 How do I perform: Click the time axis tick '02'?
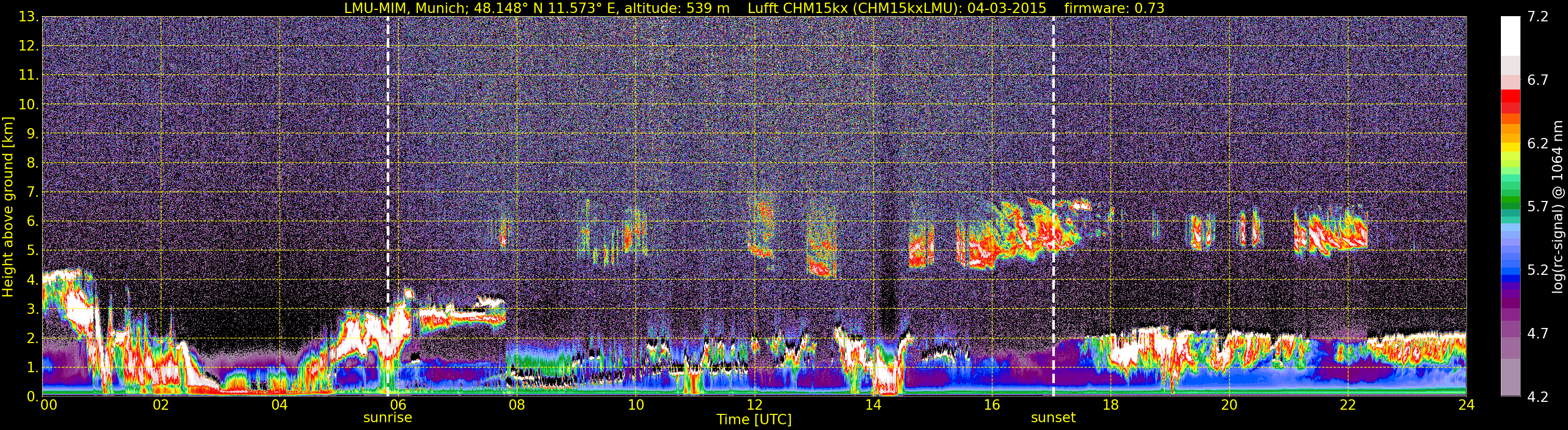pyautogui.click(x=161, y=406)
